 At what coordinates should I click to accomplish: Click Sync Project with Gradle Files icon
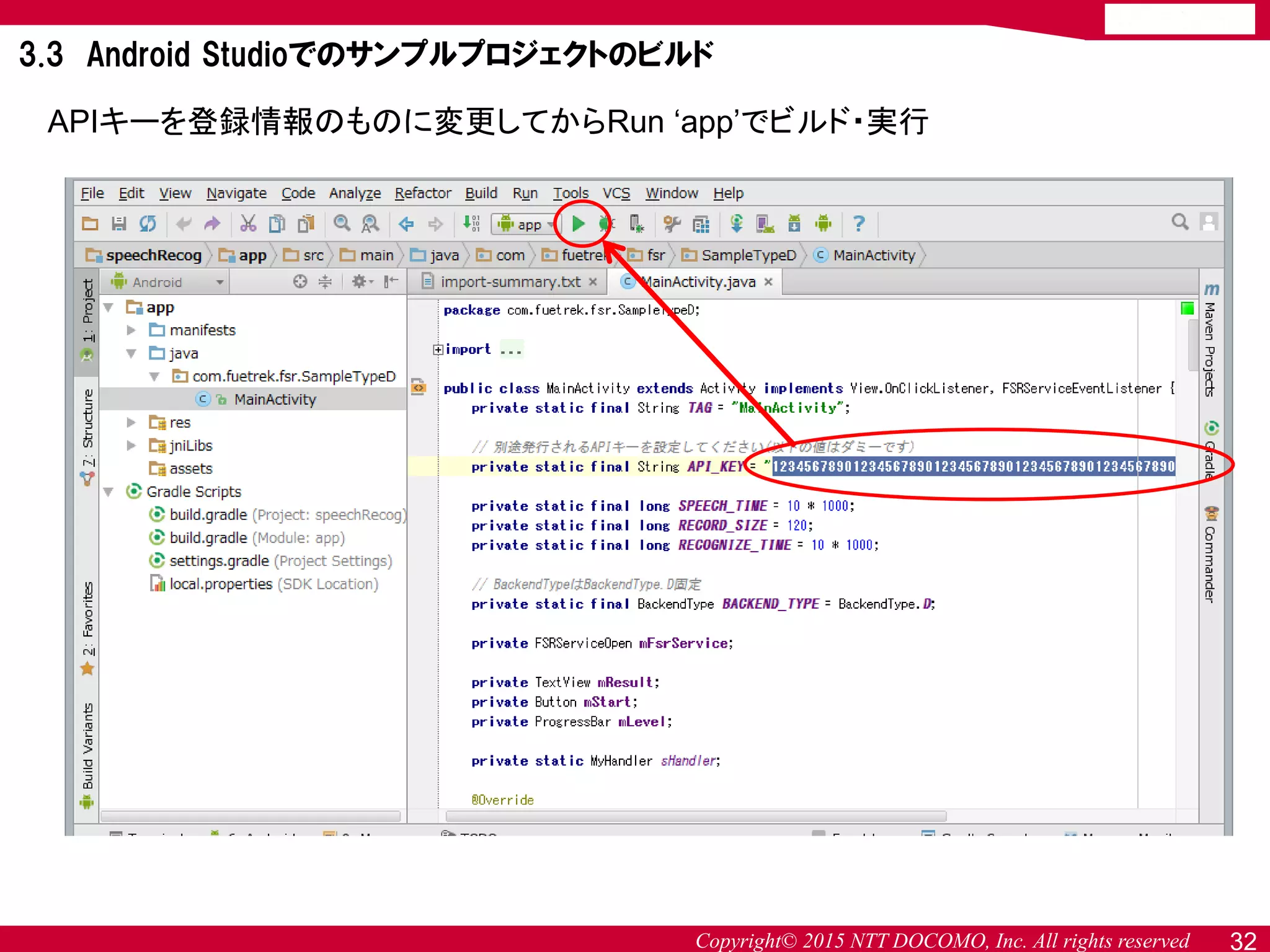coord(737,223)
